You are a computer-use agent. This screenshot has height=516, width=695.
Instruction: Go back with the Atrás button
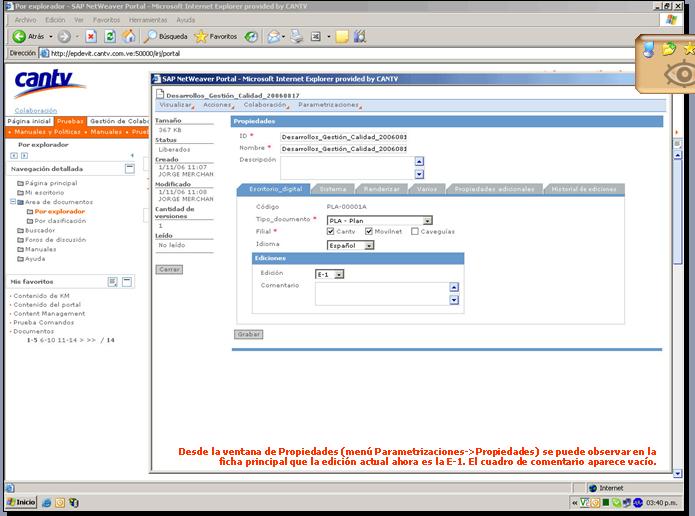click(27, 36)
